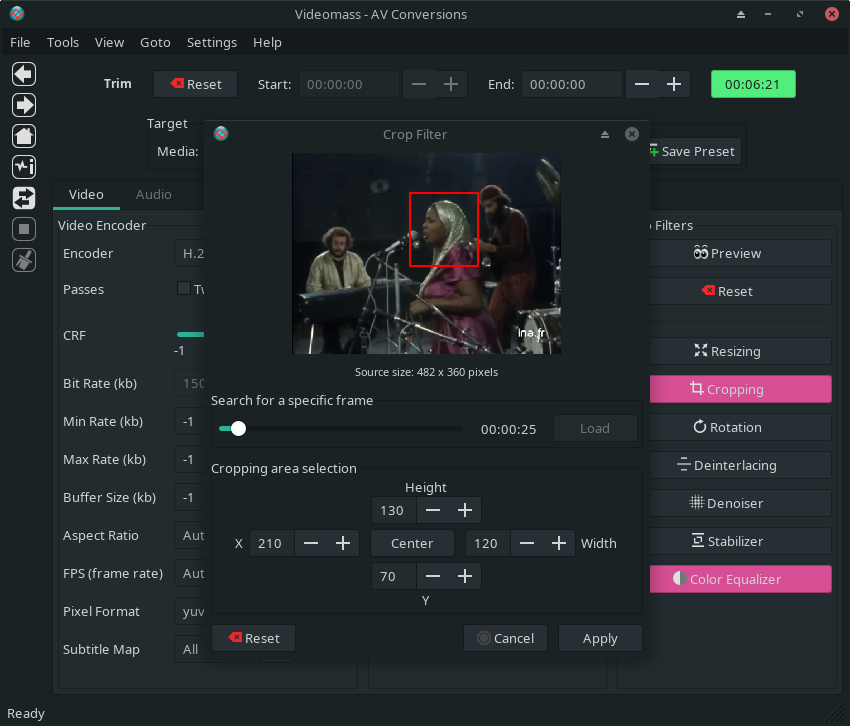Image resolution: width=850 pixels, height=726 pixels.
Task: Open the media info waveform icon
Action: coord(24,166)
